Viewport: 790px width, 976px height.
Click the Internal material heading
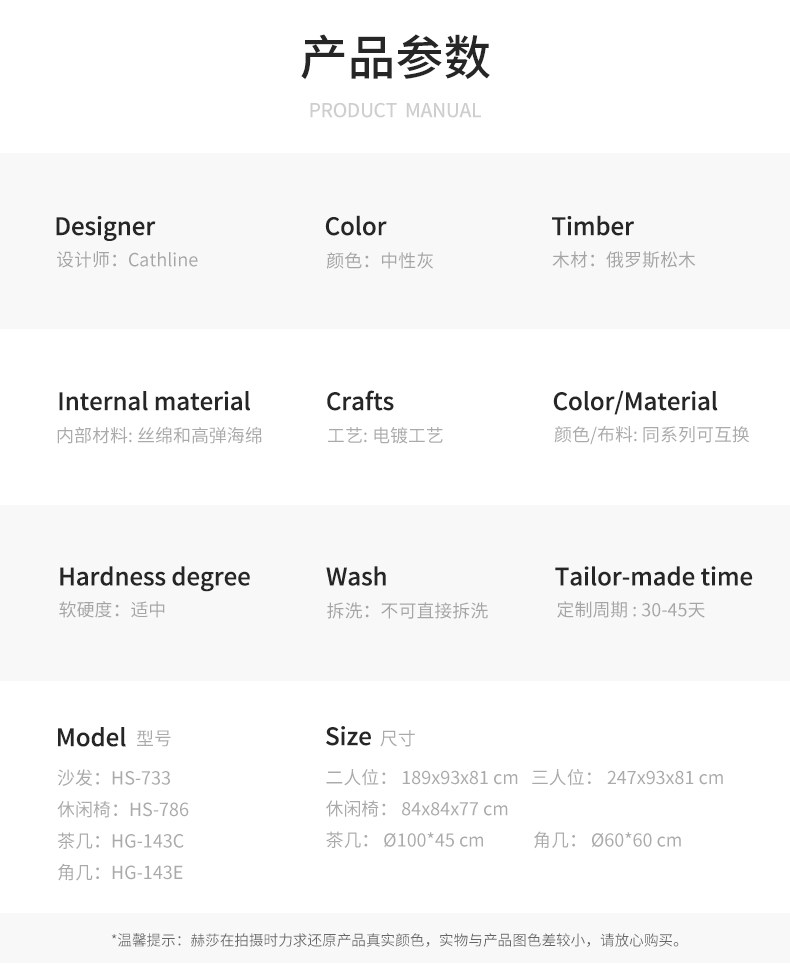tap(154, 402)
